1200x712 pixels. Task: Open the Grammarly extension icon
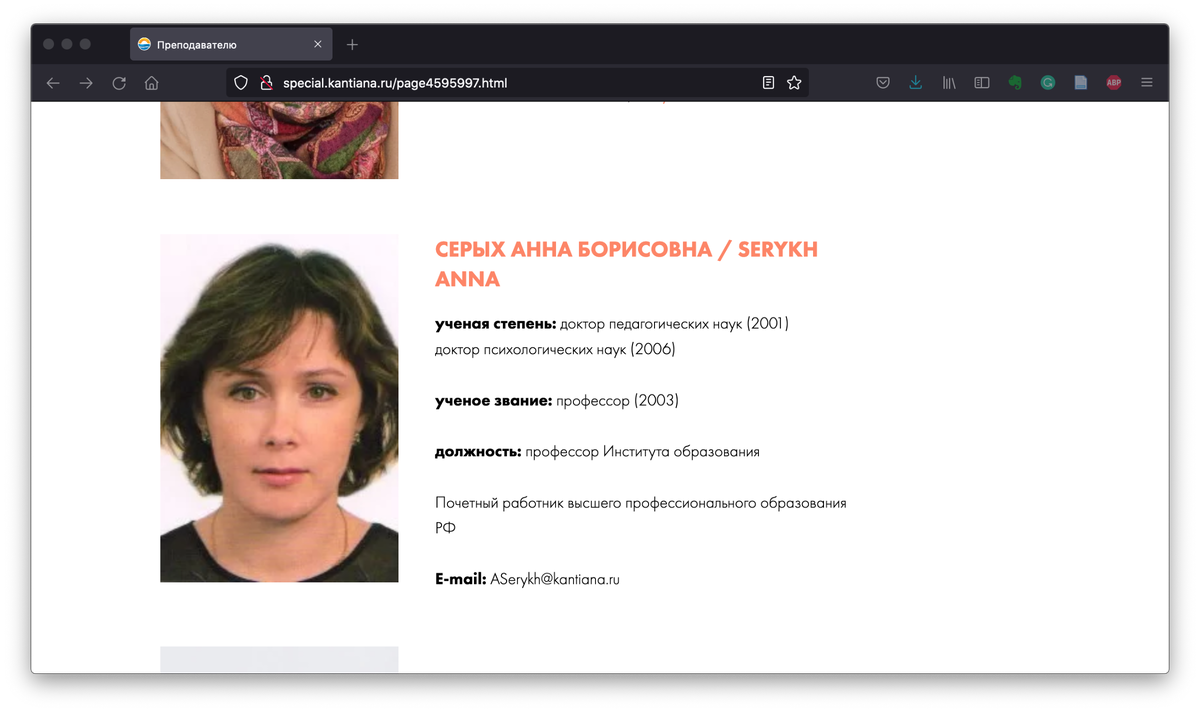pyautogui.click(x=1047, y=82)
